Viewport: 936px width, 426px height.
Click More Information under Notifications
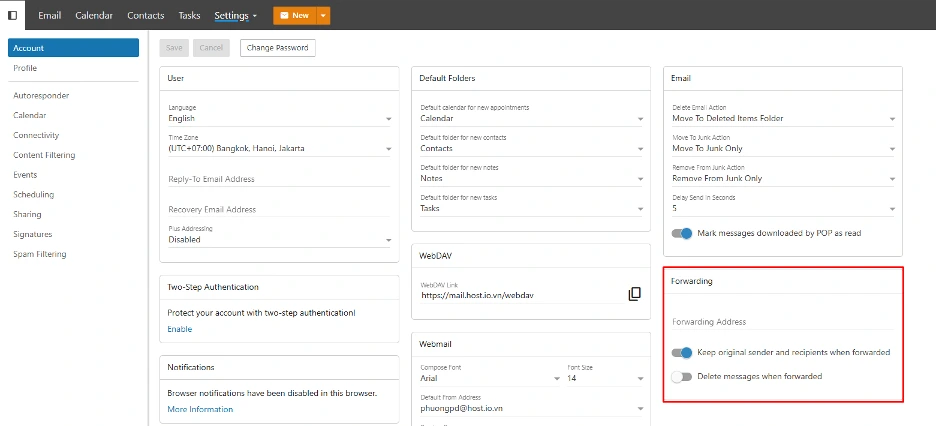(x=200, y=409)
